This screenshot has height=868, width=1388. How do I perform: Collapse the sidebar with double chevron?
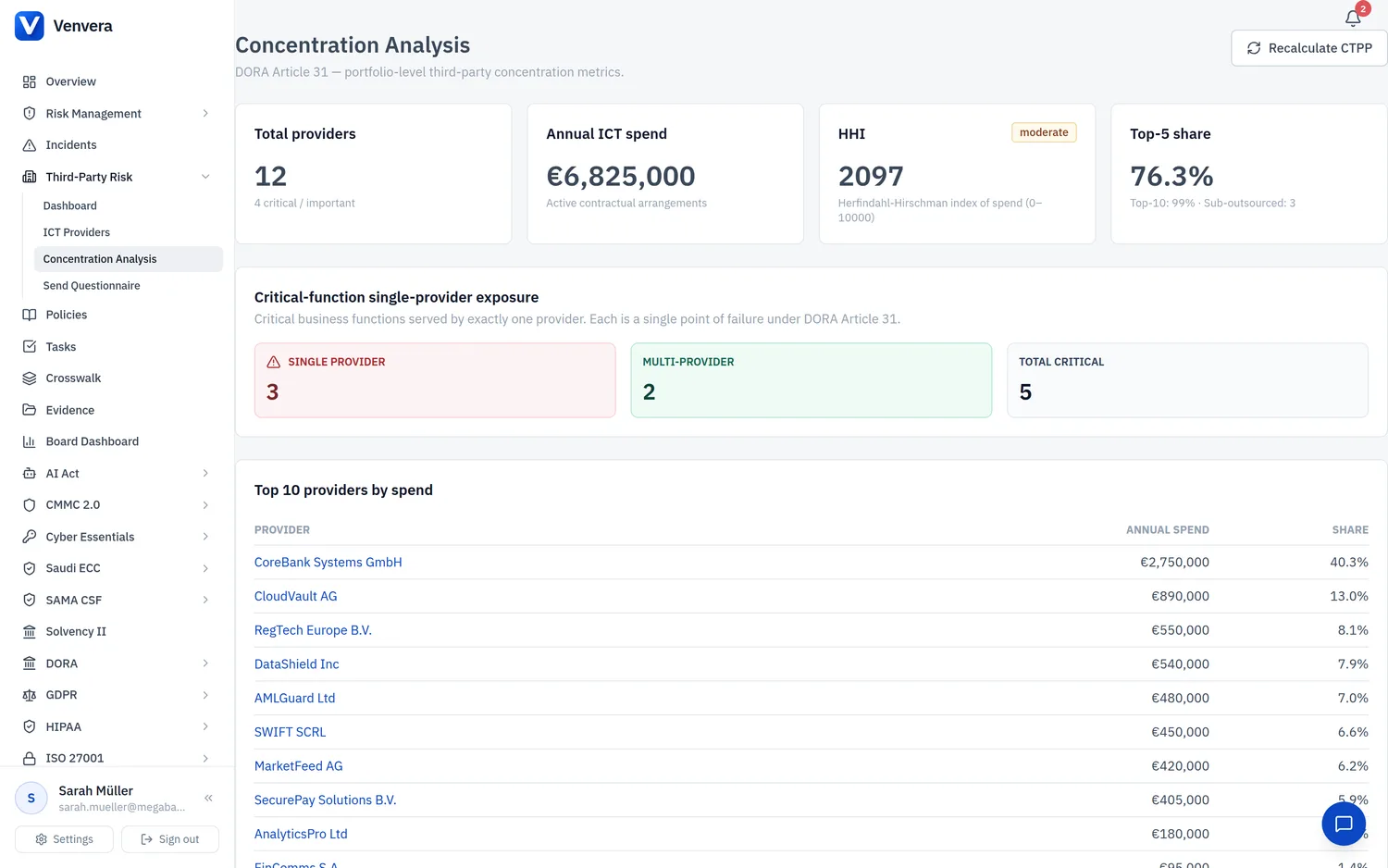click(209, 798)
